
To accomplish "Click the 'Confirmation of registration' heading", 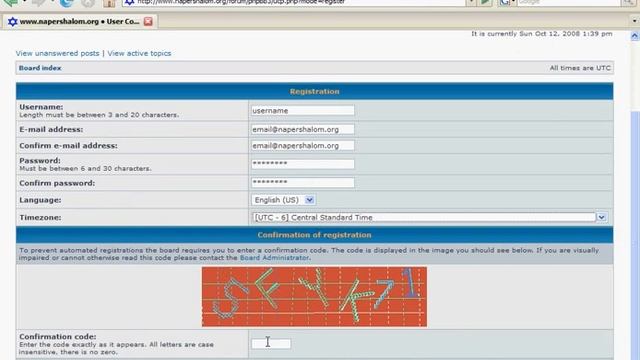I will (x=314, y=235).
